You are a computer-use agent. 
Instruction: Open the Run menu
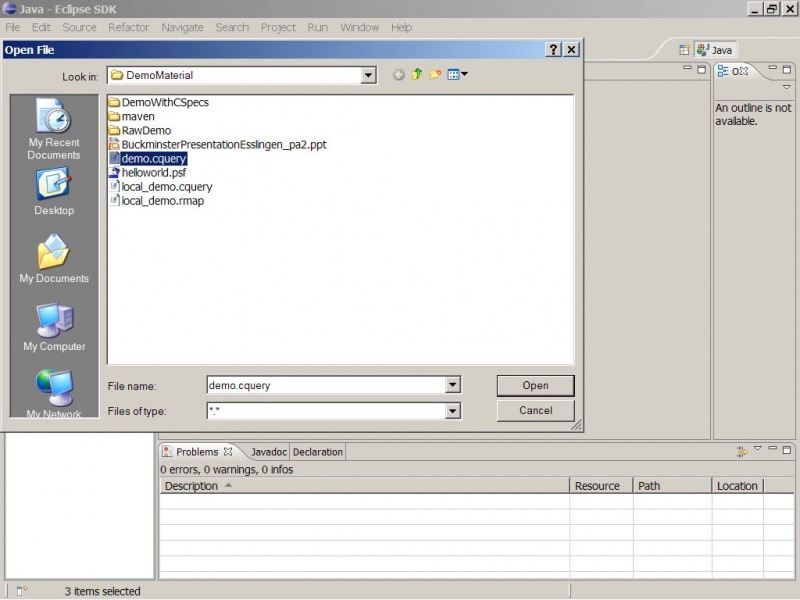[317, 28]
